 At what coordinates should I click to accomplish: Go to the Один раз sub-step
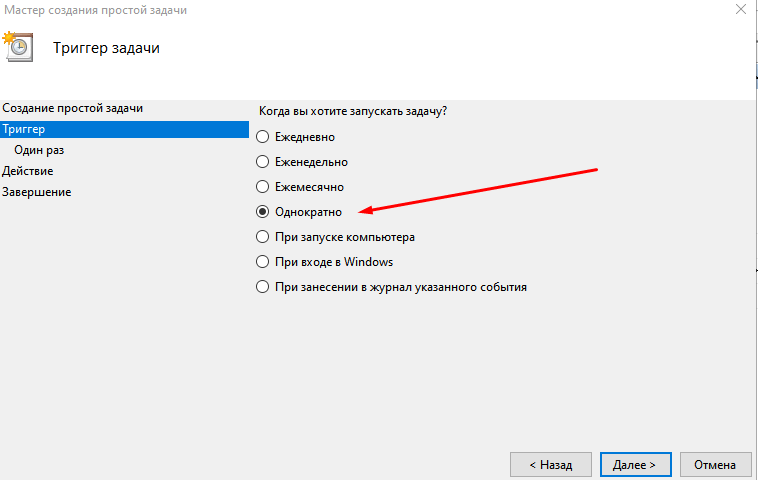tap(39, 150)
